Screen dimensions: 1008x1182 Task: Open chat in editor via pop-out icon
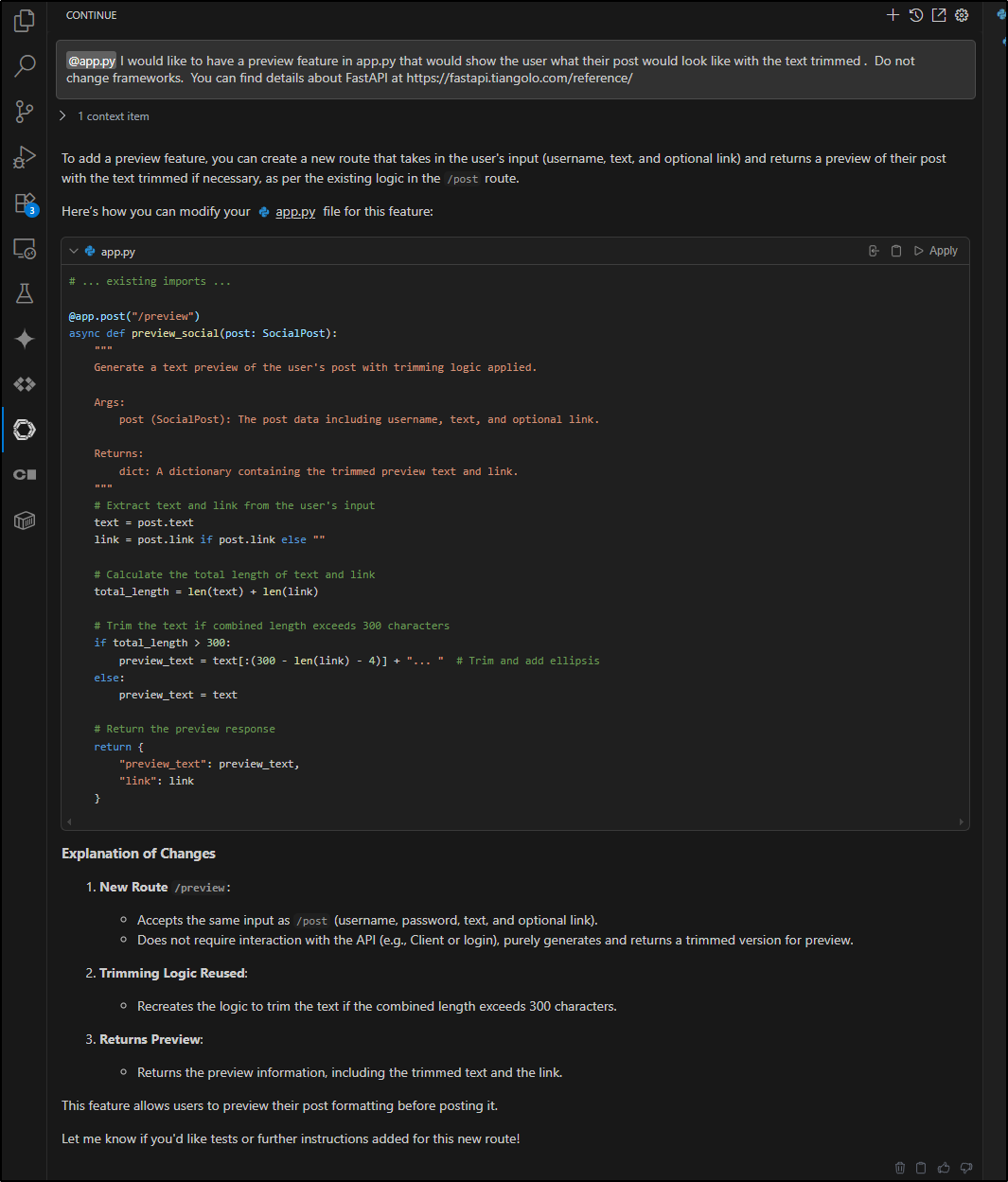(938, 15)
